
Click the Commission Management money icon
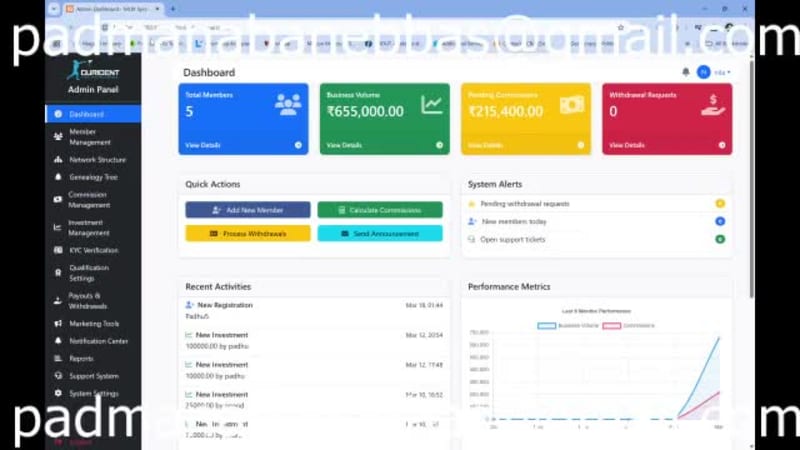coord(58,199)
